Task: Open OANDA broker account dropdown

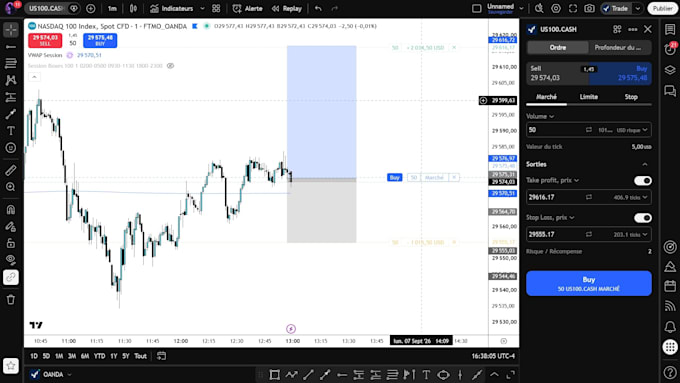Action: [x=50, y=374]
